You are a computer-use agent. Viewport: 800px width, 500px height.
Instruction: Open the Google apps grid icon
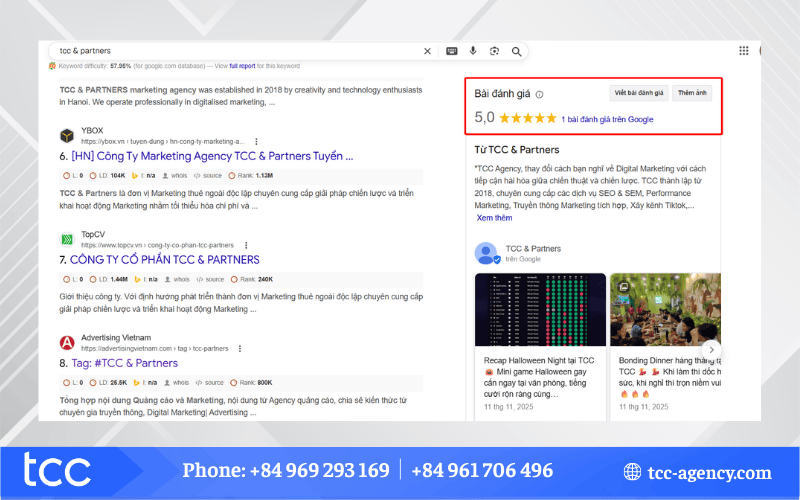point(743,51)
